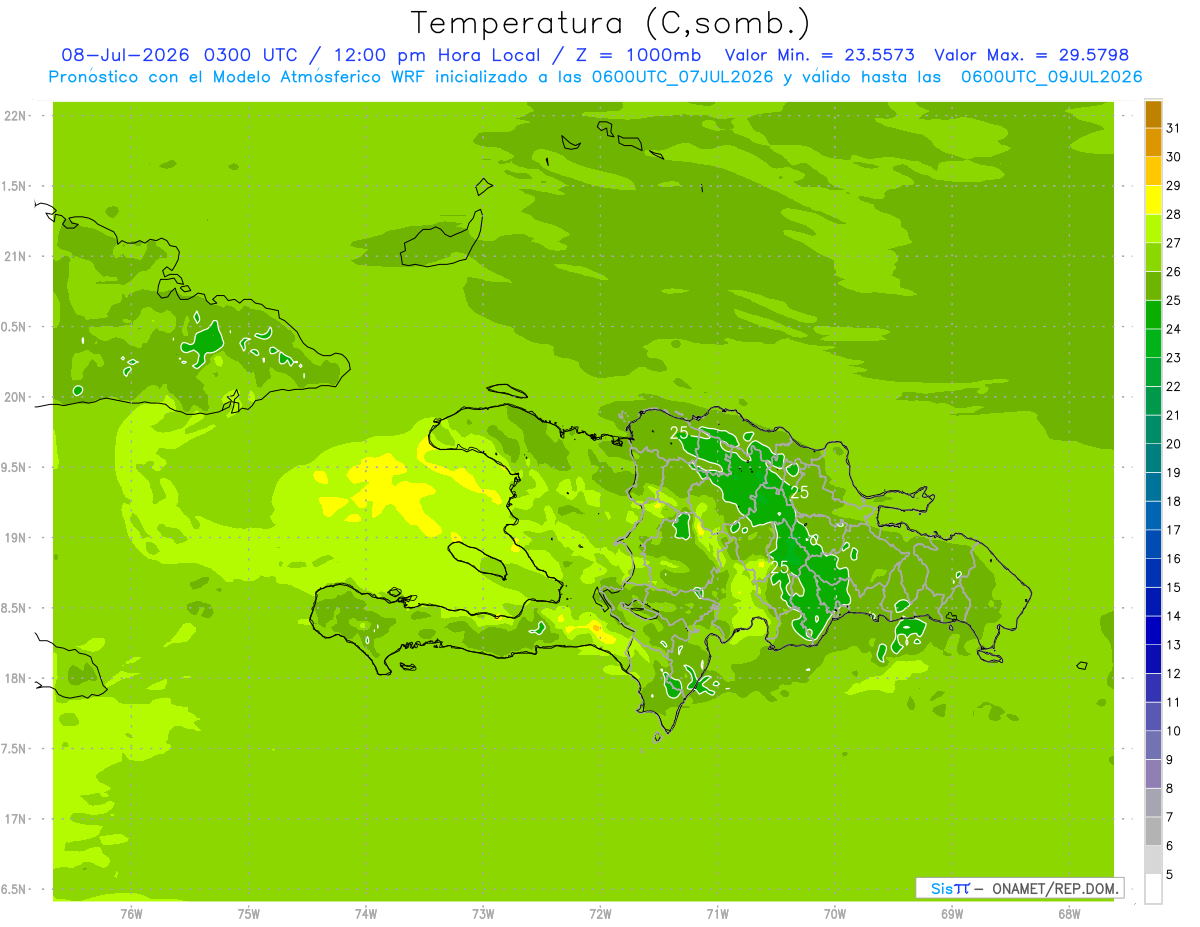Click the color scale label "27"
This screenshot has height=927, width=1200.
(x=1174, y=243)
